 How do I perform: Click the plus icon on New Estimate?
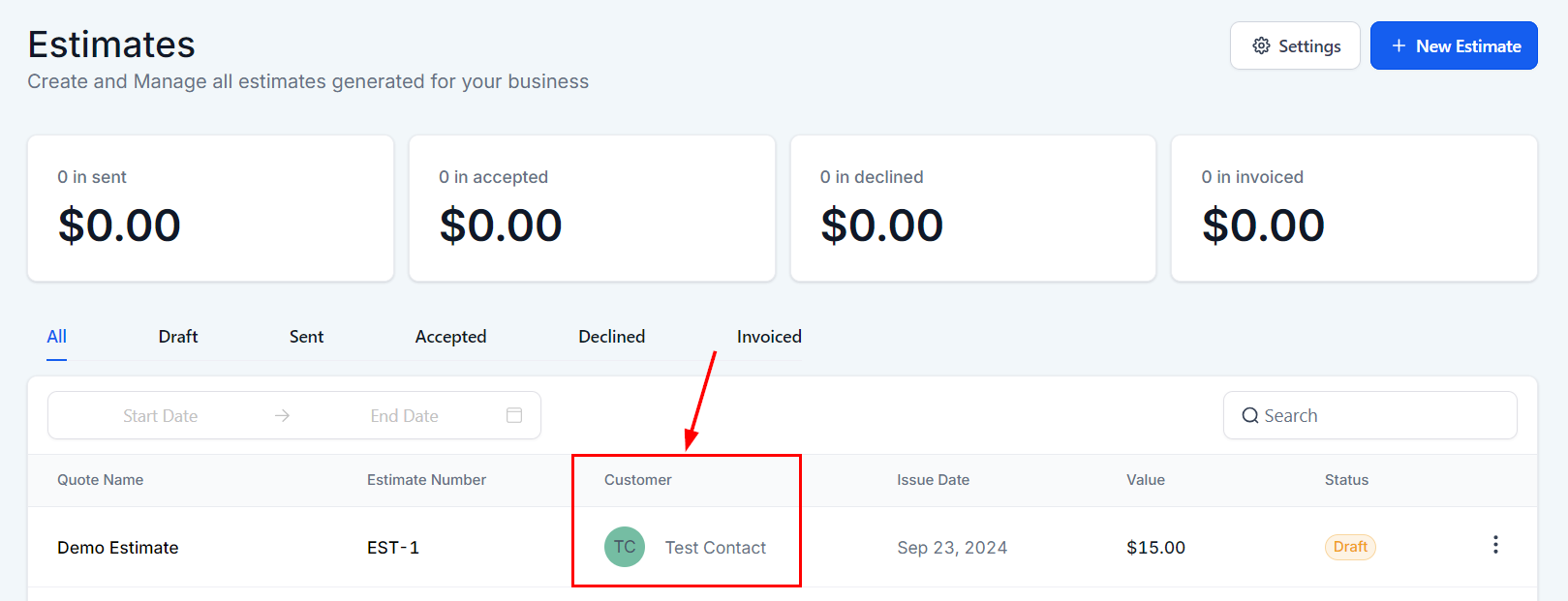(x=1399, y=45)
